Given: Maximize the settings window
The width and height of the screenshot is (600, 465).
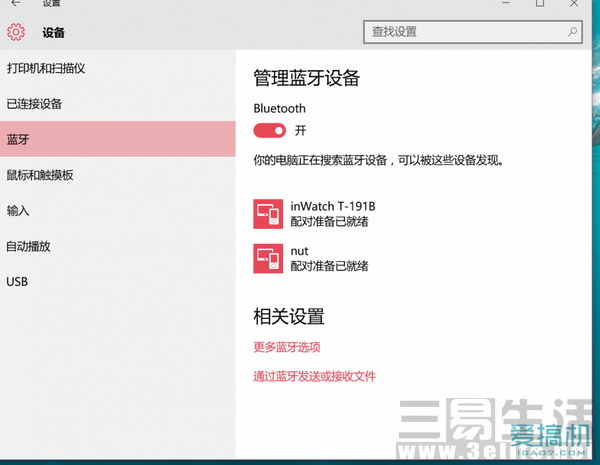Looking at the screenshot, I should tap(539, 5).
